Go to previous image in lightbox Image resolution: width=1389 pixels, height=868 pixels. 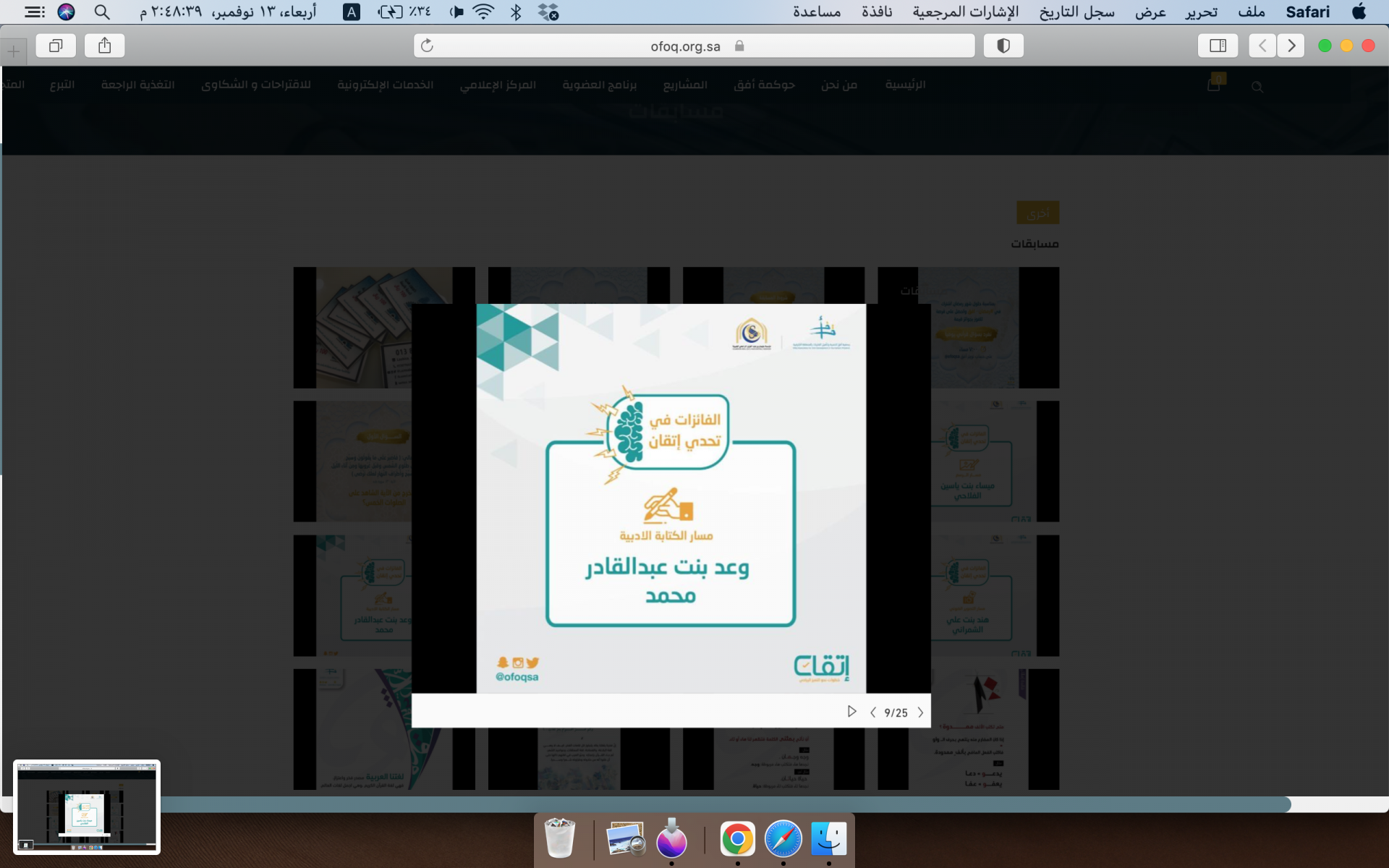872,712
